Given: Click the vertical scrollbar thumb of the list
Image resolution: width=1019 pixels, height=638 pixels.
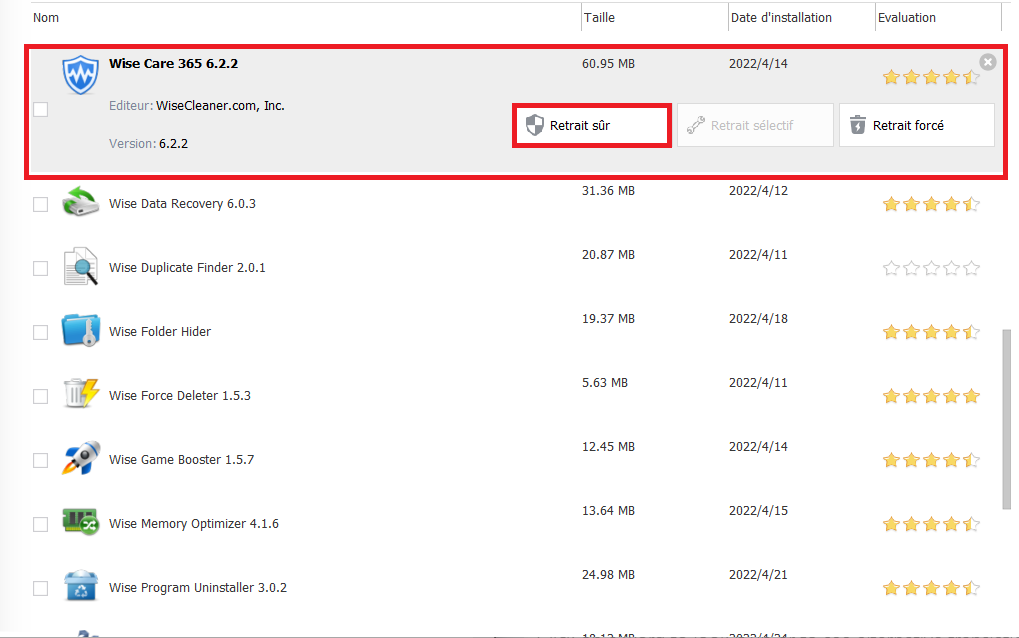Looking at the screenshot, I should click(x=1007, y=419).
